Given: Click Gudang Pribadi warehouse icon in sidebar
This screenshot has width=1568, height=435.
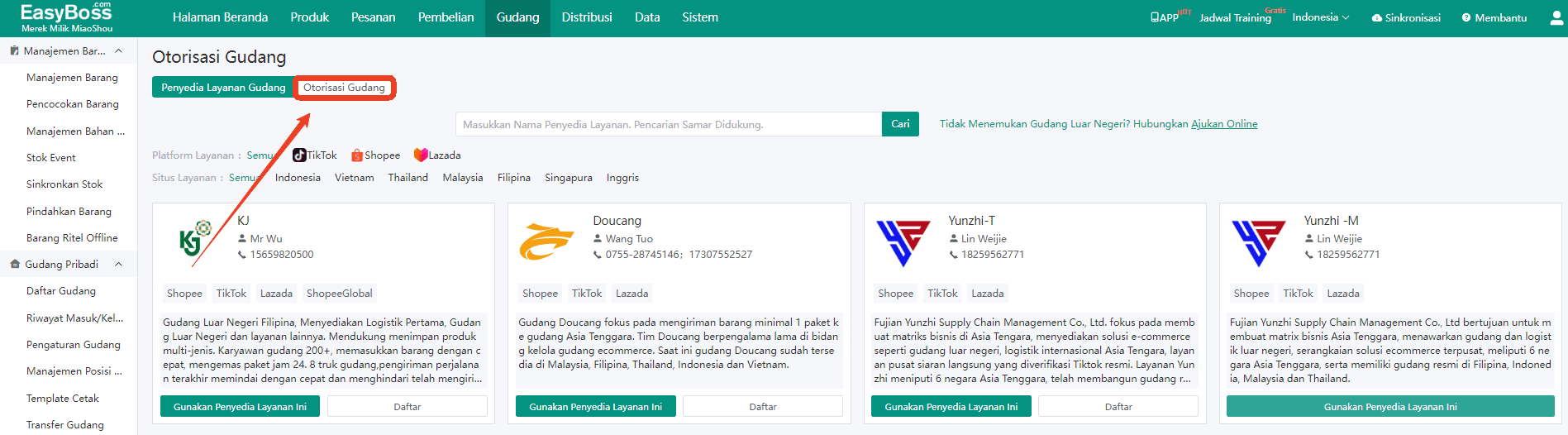Looking at the screenshot, I should tap(15, 265).
